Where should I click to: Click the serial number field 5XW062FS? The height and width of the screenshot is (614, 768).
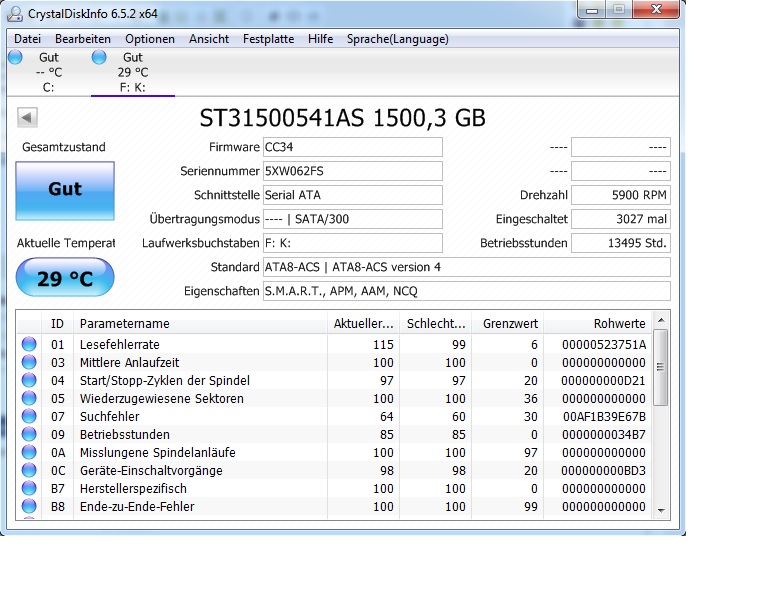(x=353, y=171)
